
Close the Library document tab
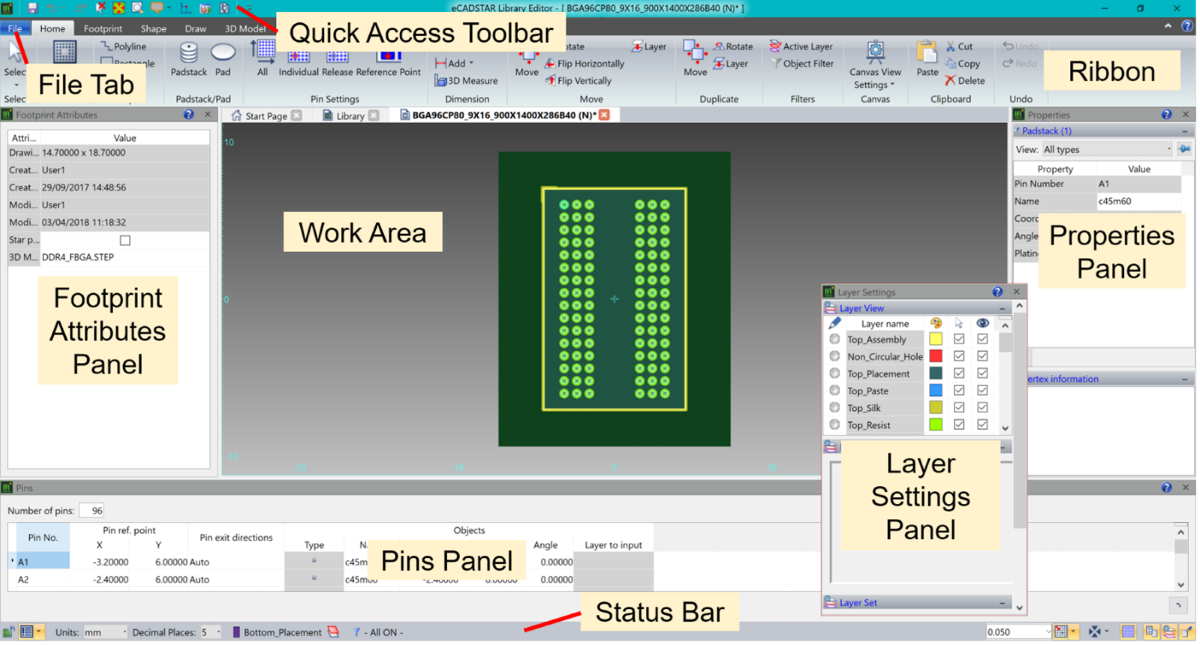[374, 116]
